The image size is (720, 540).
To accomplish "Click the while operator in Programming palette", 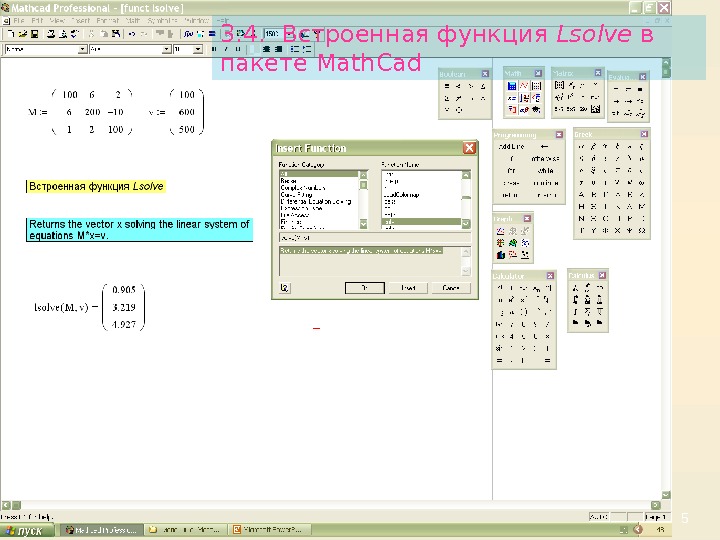I will 546,171.
